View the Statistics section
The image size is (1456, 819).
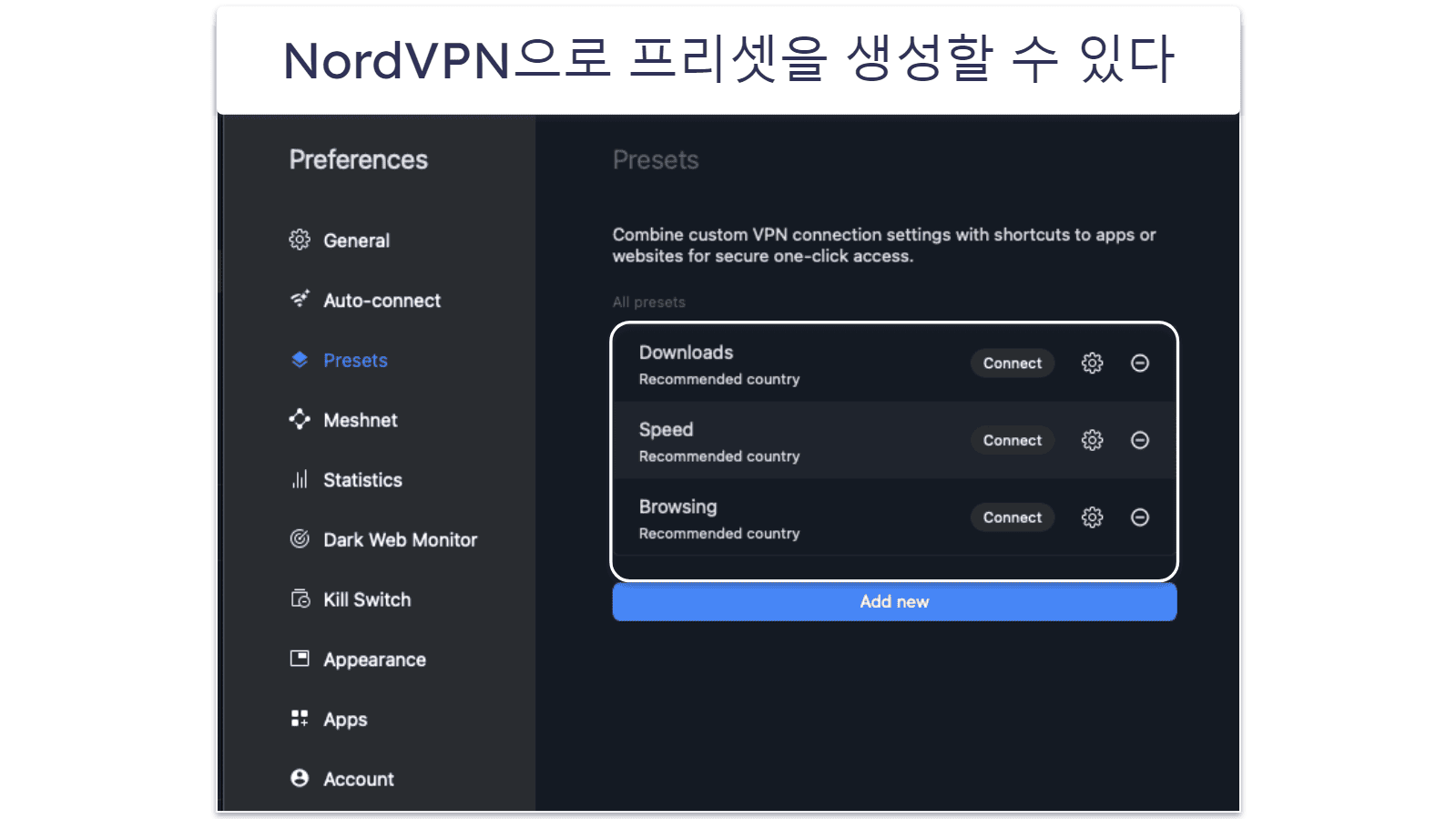coord(362,480)
